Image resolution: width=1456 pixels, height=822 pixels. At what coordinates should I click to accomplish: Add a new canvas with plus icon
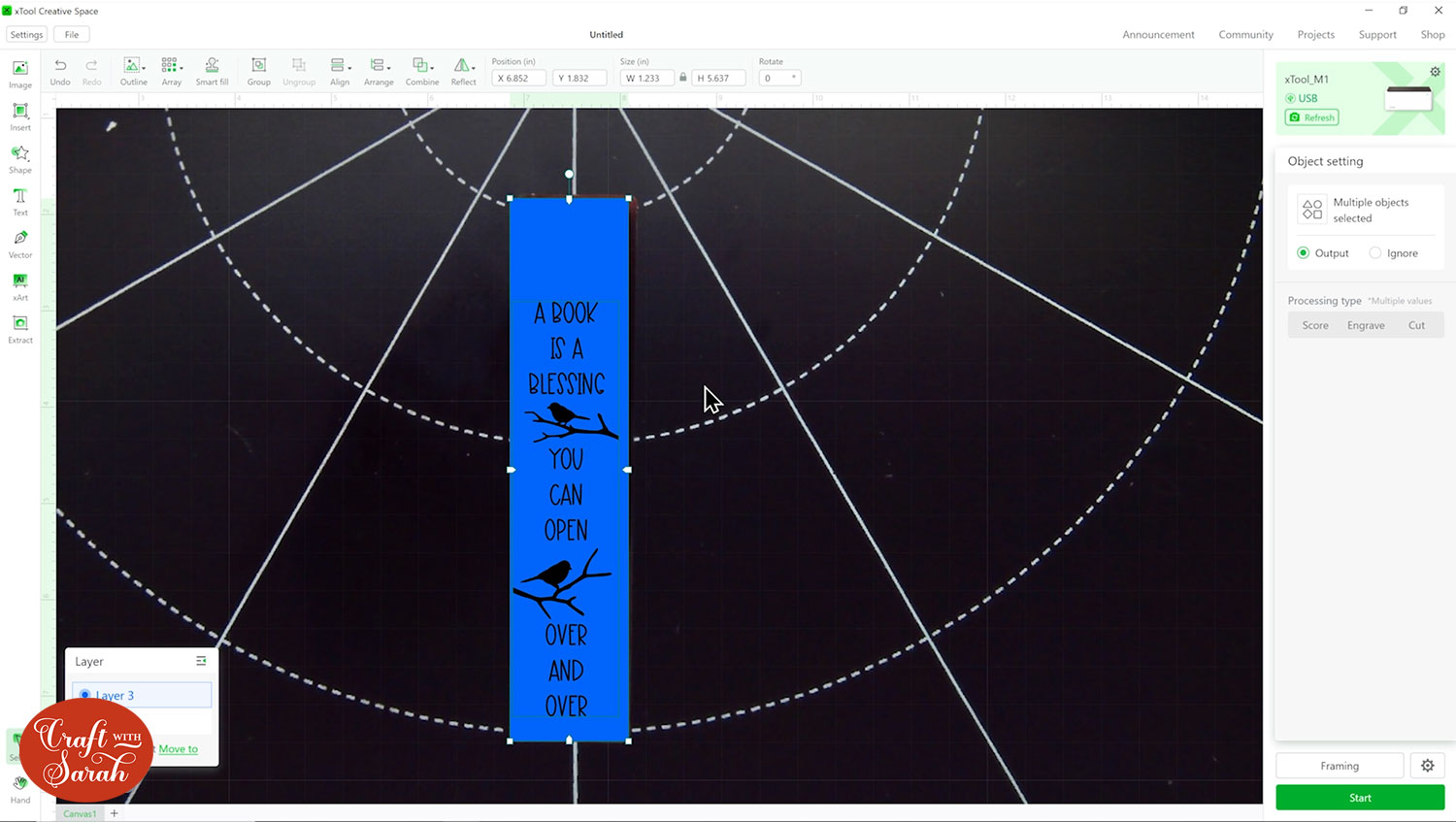(x=114, y=813)
